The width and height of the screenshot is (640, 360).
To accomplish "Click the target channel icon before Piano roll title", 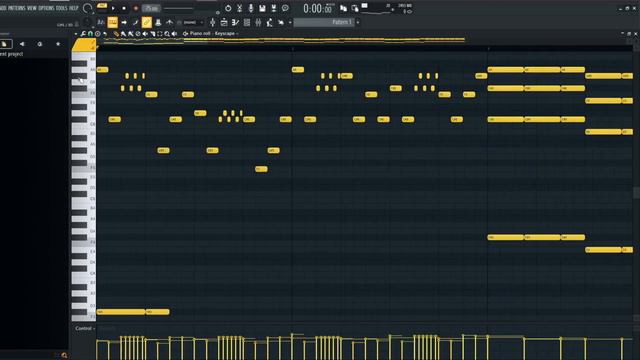I will click(x=185, y=34).
